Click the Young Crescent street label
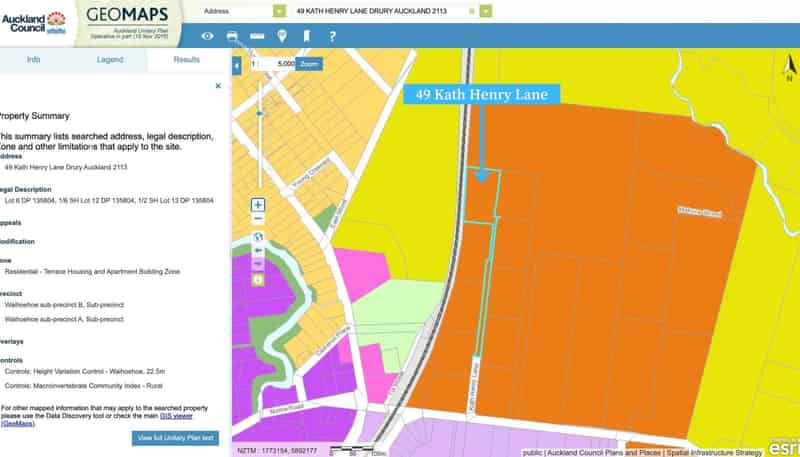The width and height of the screenshot is (800, 457). click(x=311, y=173)
